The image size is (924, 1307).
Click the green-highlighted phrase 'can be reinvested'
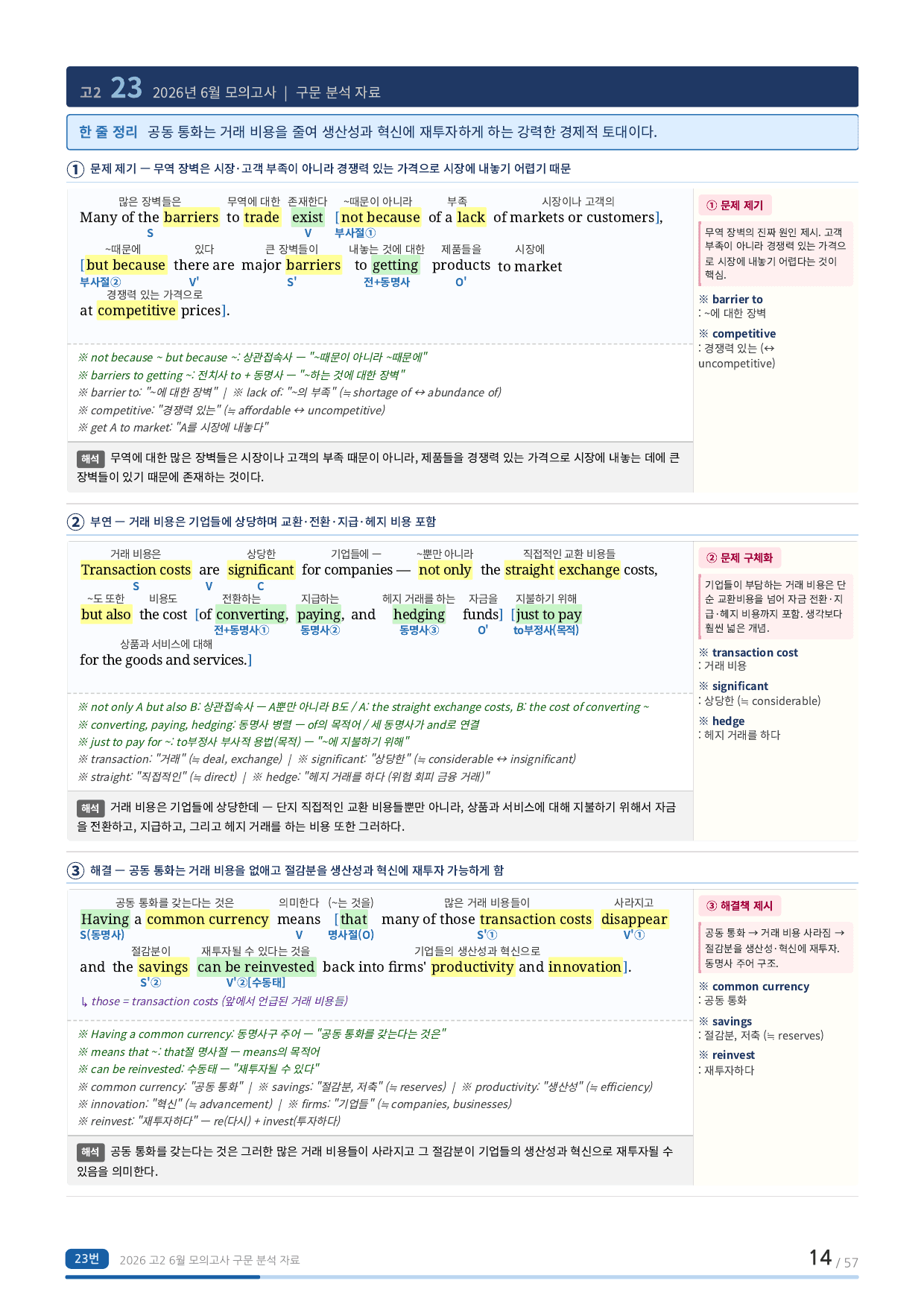[256, 967]
